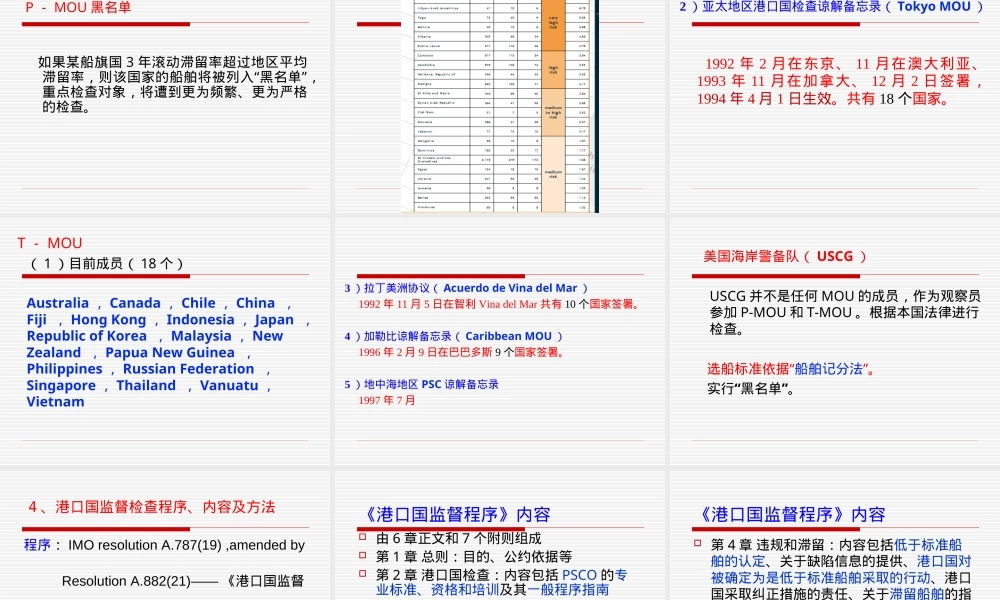Click the red line '选船标准依据“船舶记分法”'
Viewport: 1000px width, 600px height.
791,369
